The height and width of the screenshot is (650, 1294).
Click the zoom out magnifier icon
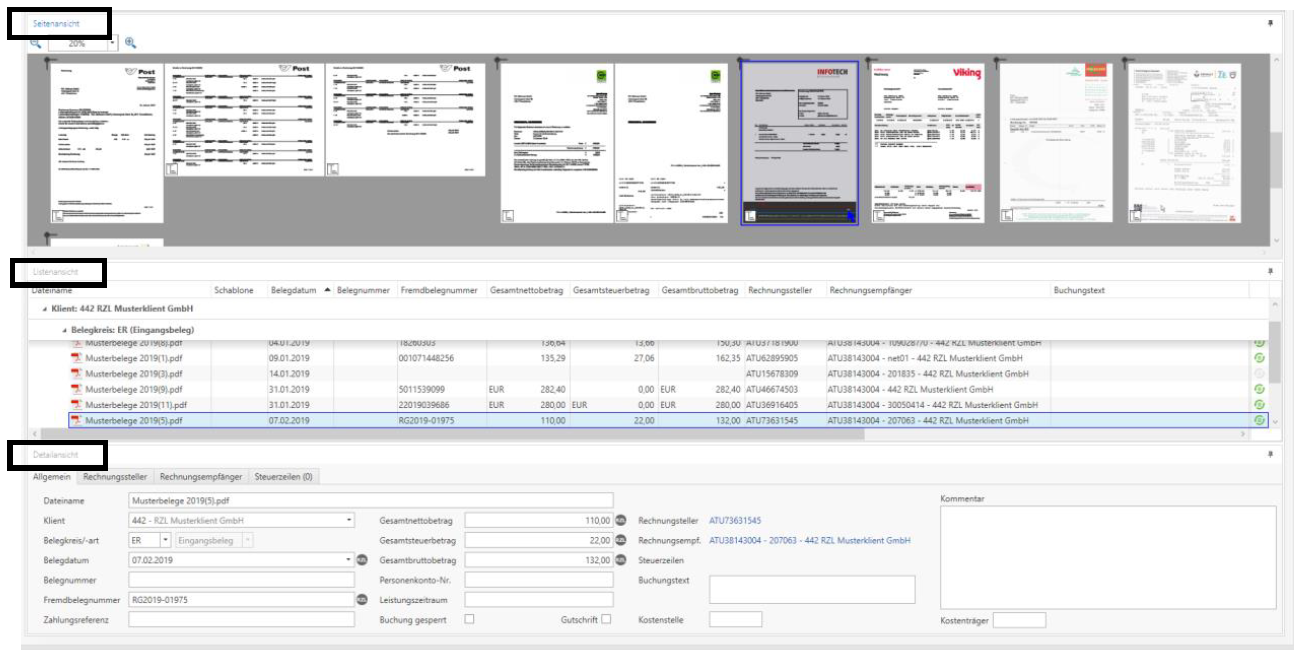coord(35,44)
